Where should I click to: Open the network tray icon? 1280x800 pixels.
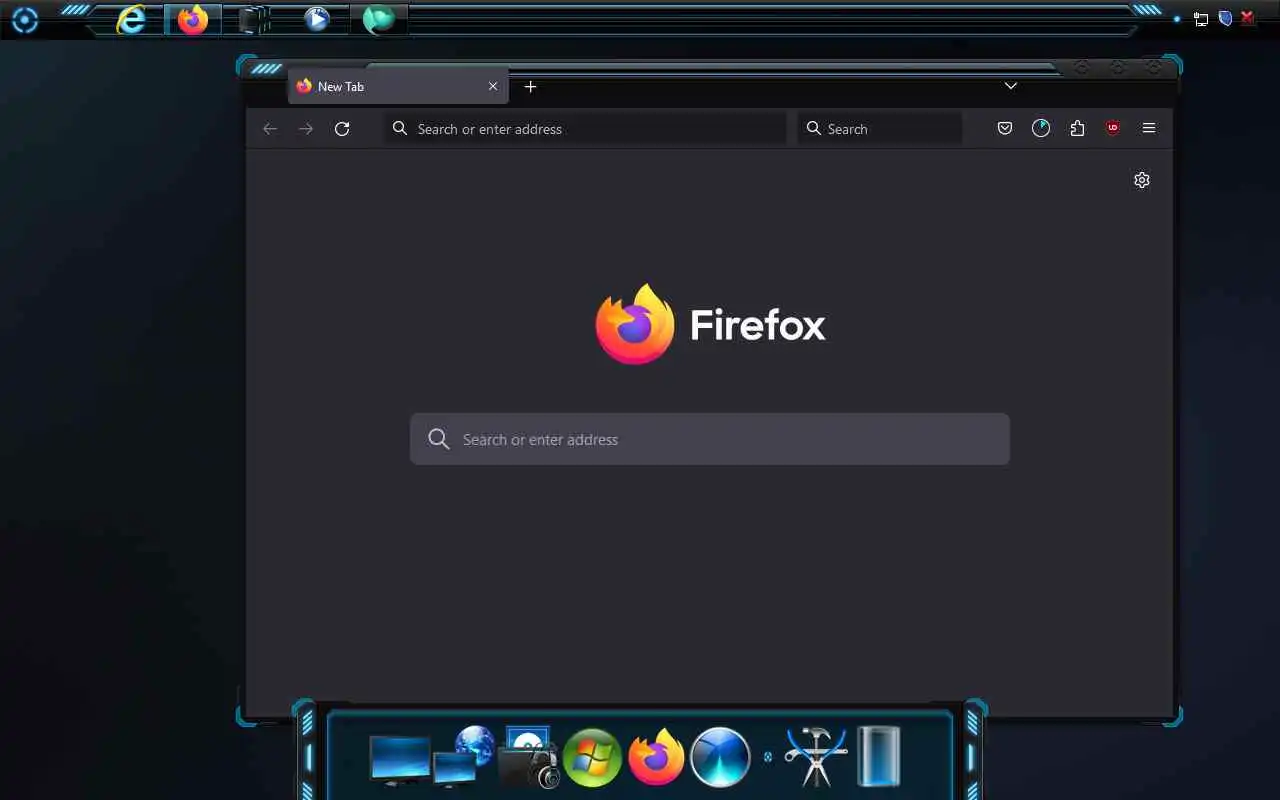point(1201,19)
